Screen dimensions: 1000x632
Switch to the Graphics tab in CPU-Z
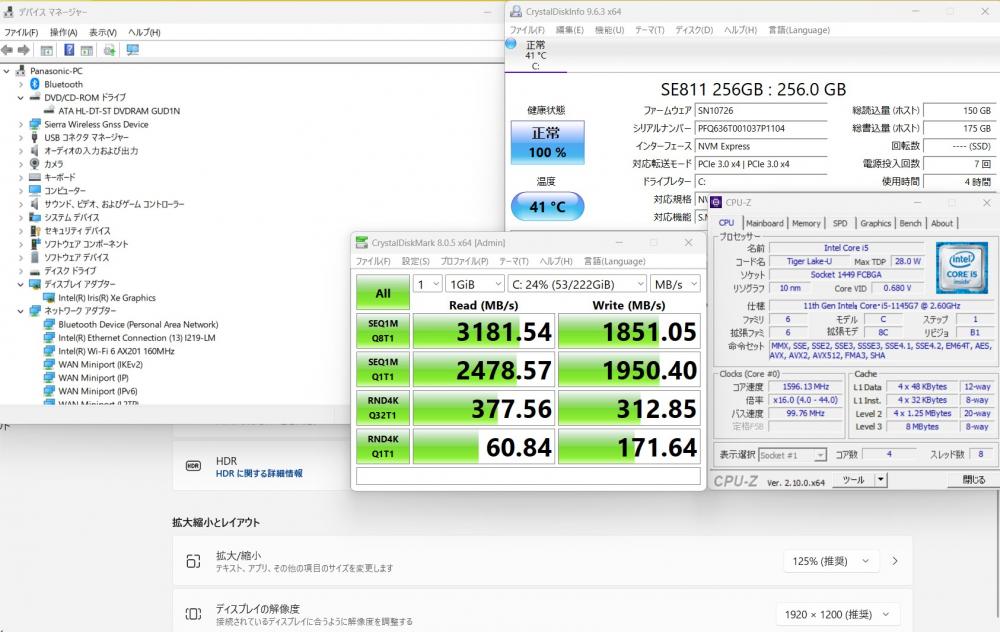875,223
